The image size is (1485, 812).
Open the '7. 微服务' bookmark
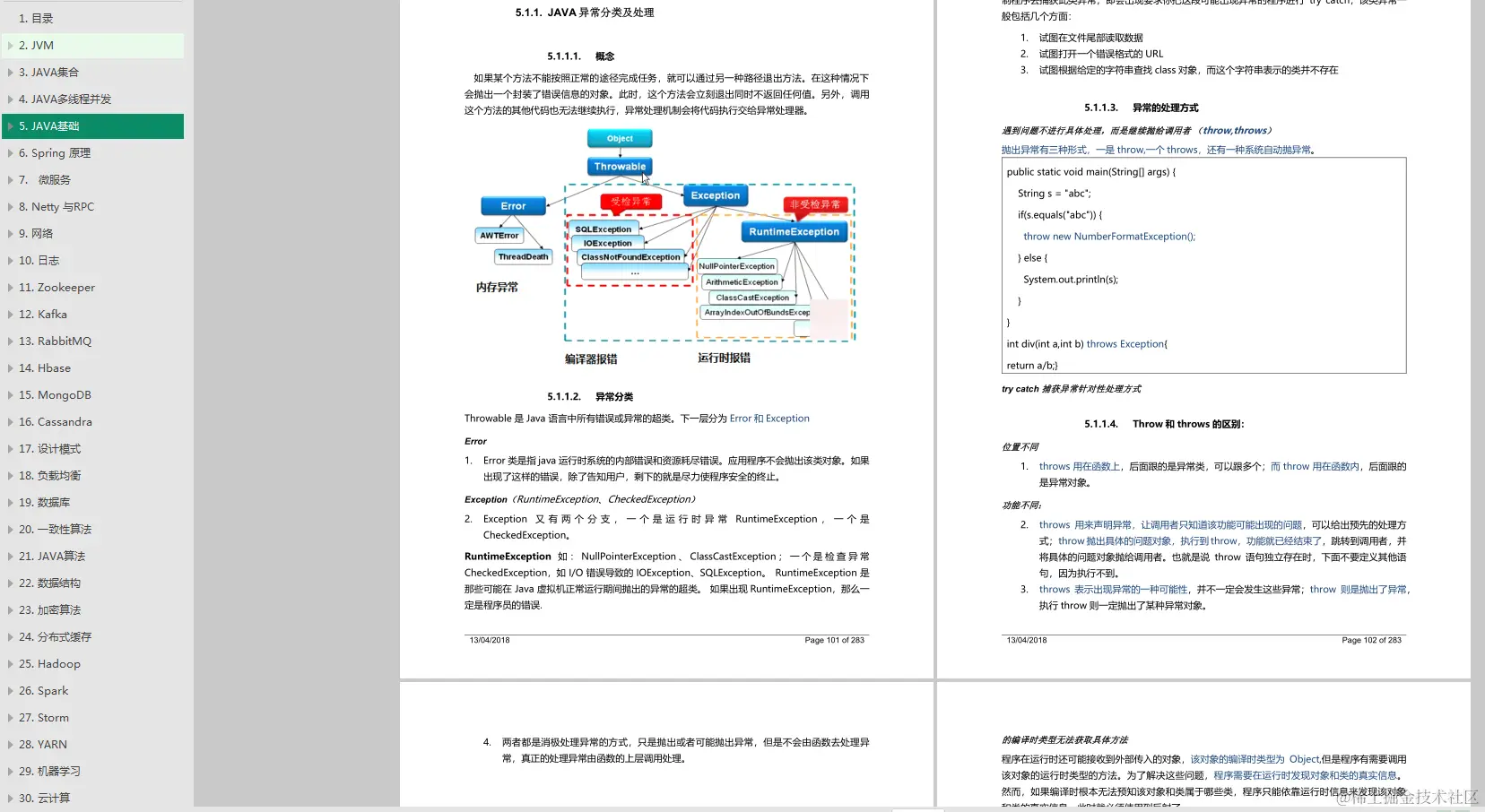click(x=45, y=179)
